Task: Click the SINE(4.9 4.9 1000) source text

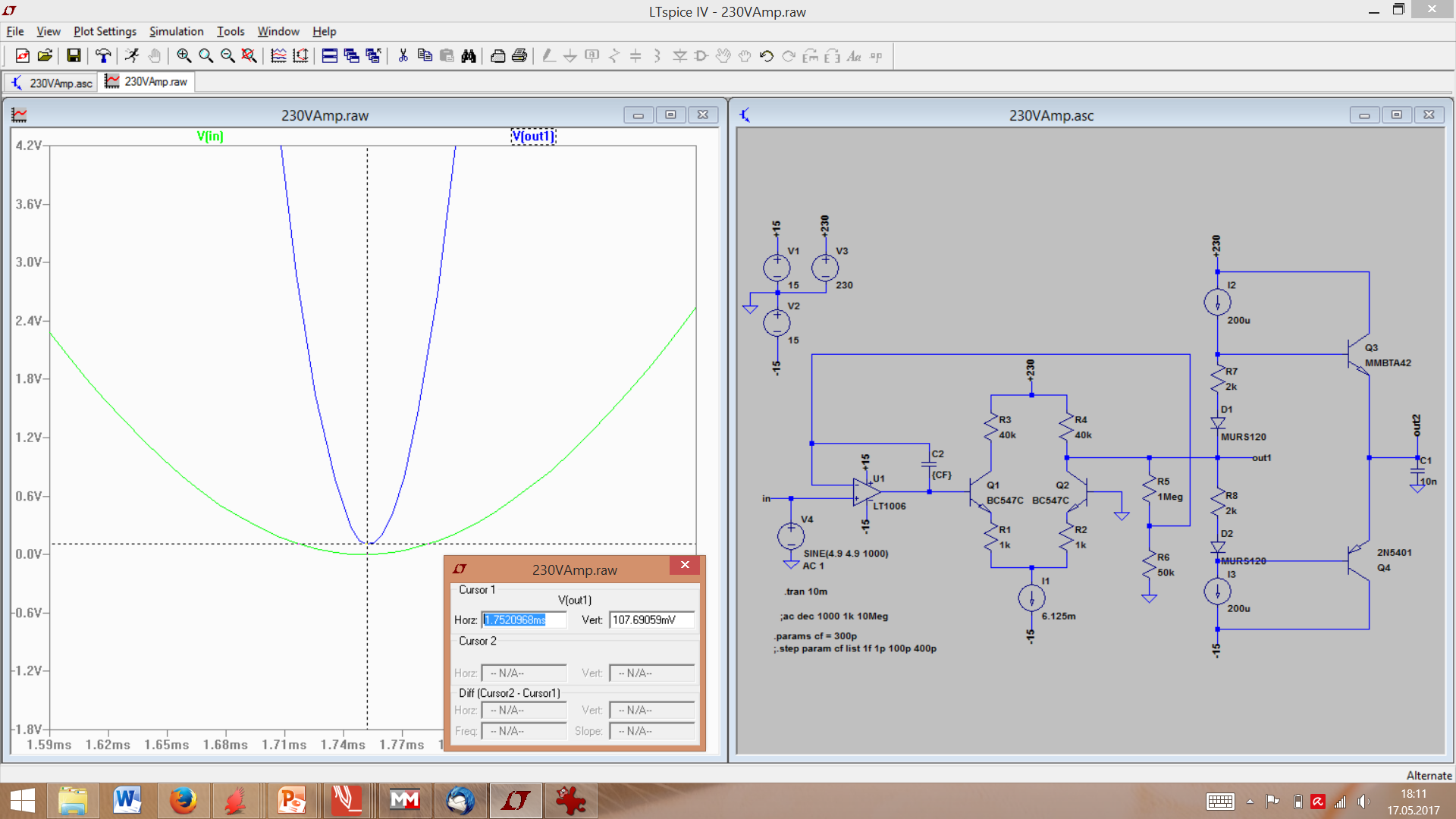Action: pos(846,554)
